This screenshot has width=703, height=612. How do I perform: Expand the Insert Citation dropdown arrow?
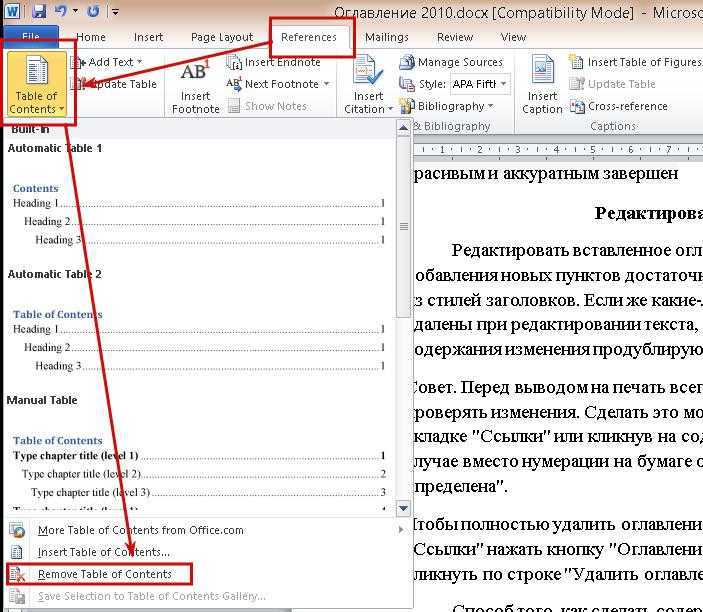pos(390,109)
